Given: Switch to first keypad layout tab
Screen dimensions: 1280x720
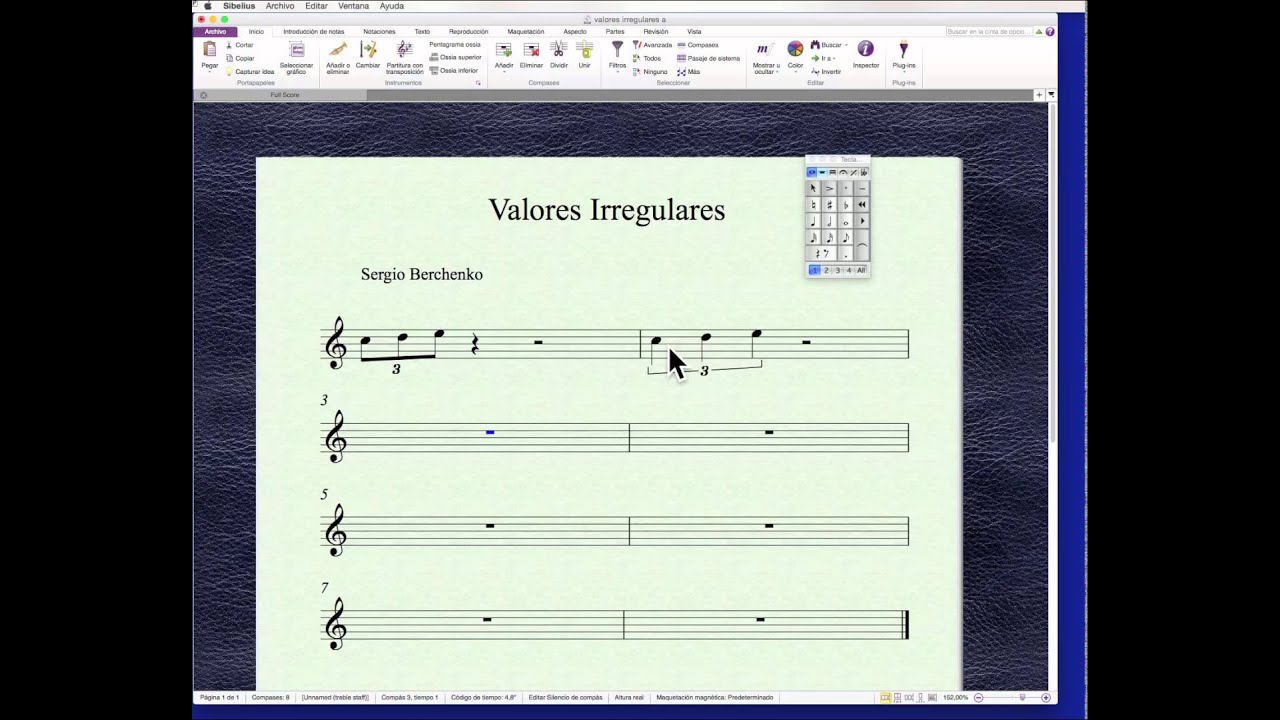Looking at the screenshot, I should [x=812, y=172].
